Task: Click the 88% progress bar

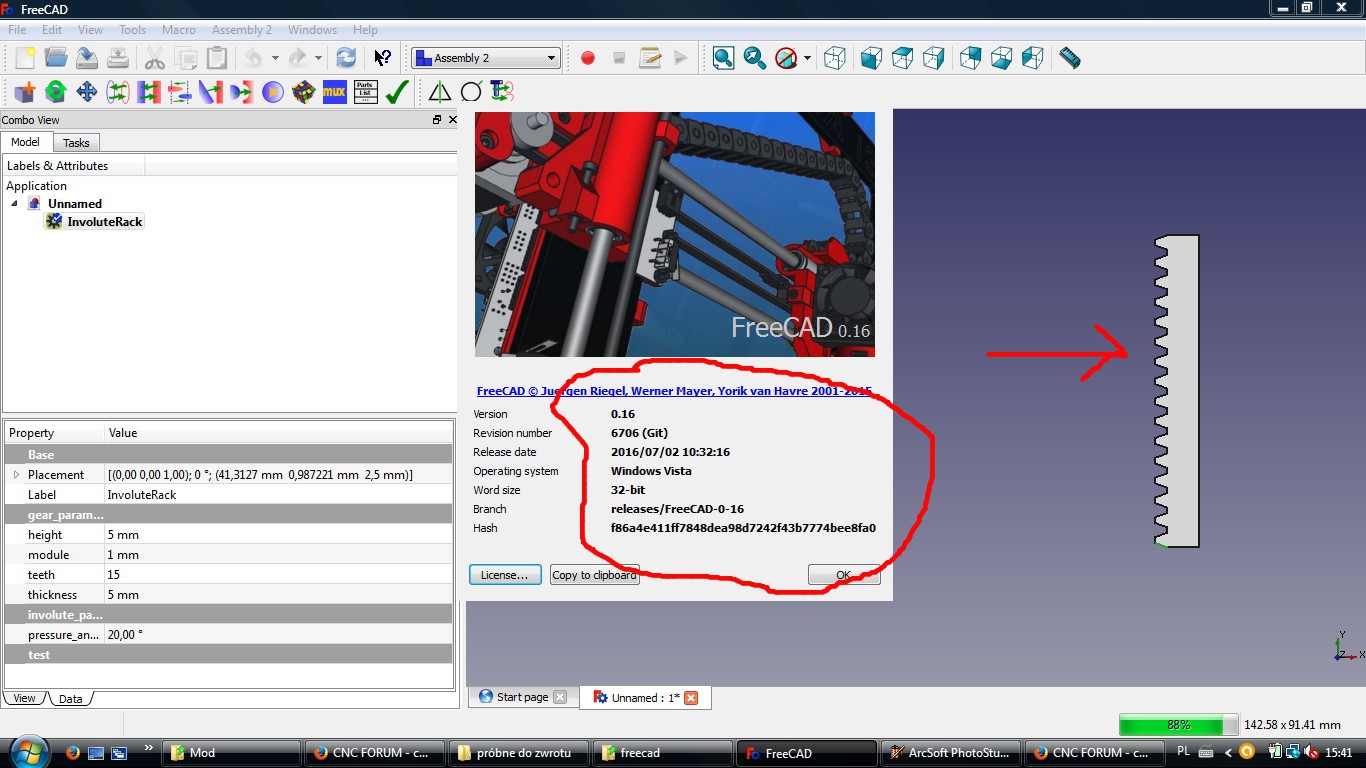Action: tap(1178, 725)
